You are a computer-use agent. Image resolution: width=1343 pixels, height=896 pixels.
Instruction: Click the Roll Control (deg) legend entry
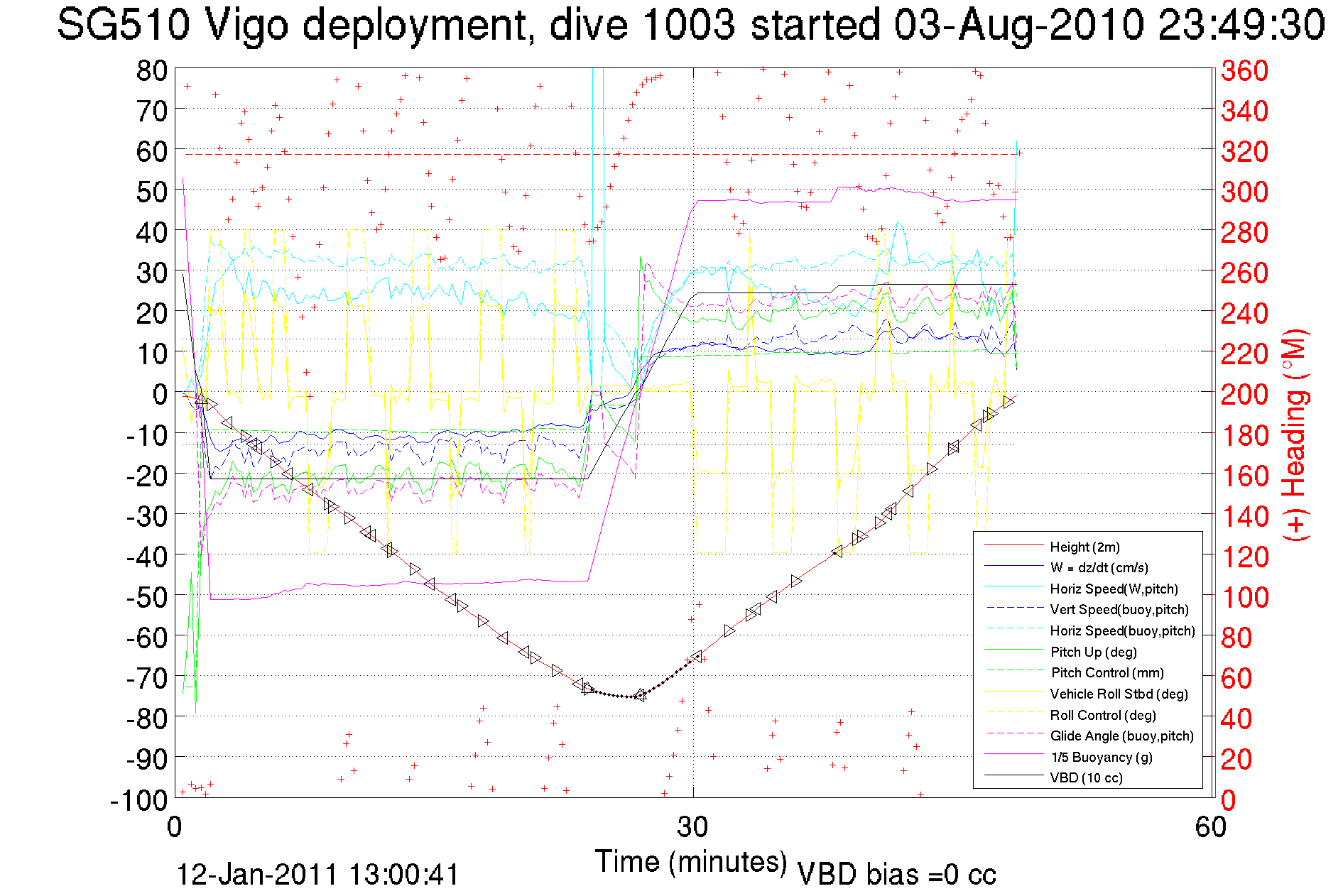coord(1103,715)
